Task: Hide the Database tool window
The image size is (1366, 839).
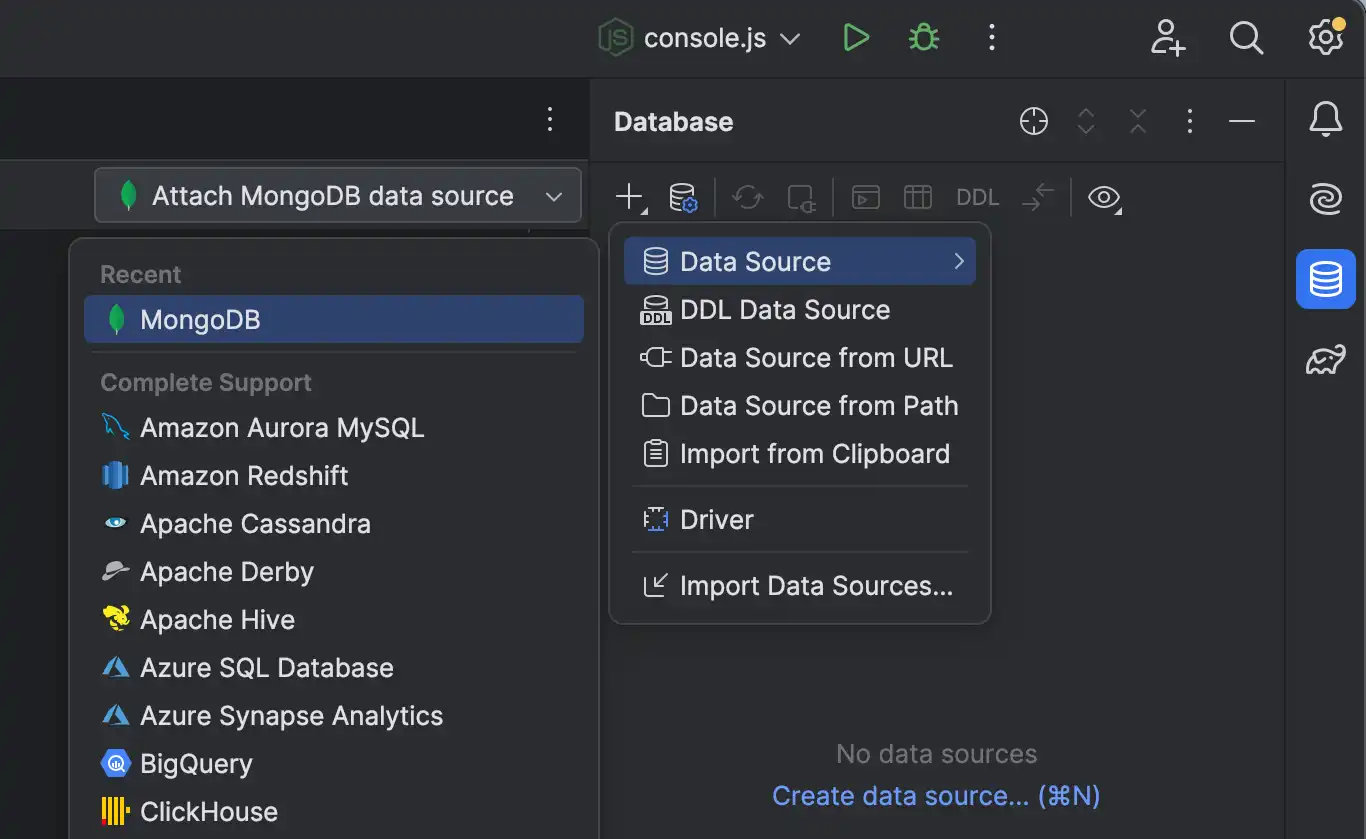Action: (1242, 121)
